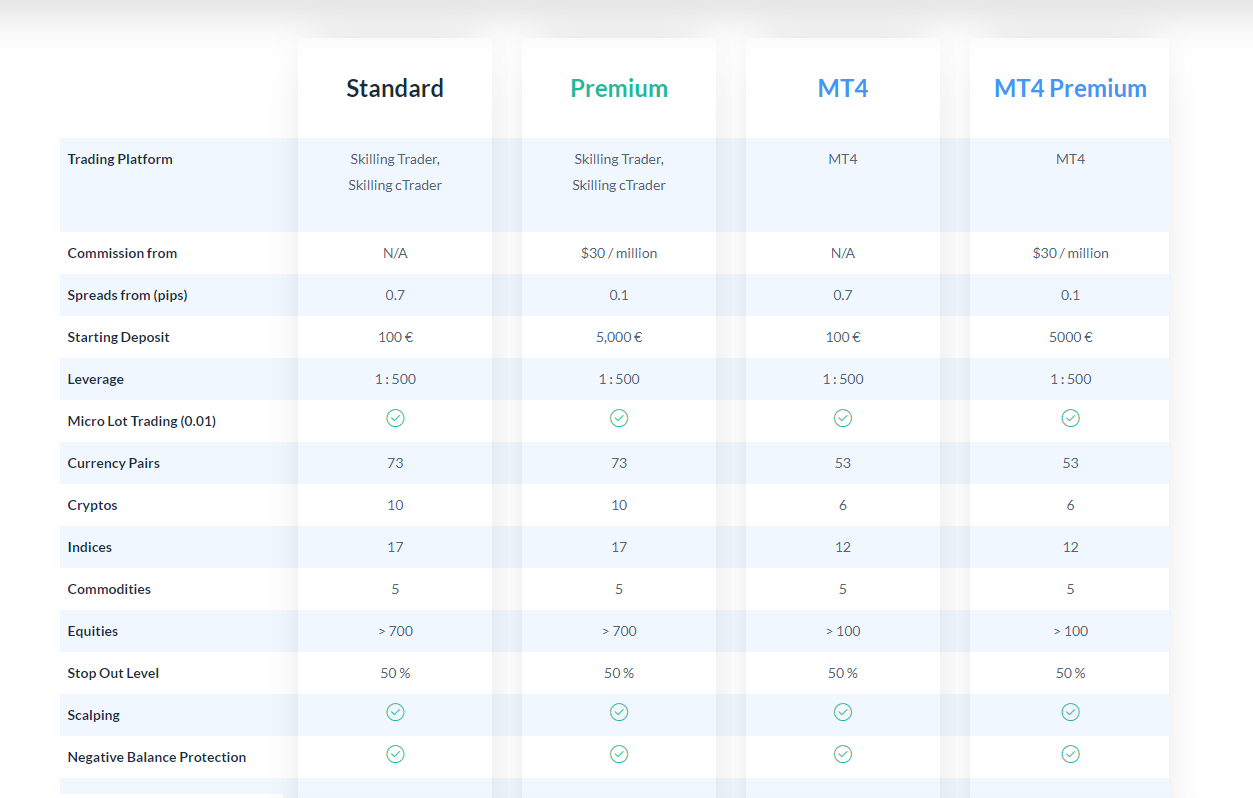
Task: Click Negative Balance Protection checkmark under MT4
Action: 843,754
